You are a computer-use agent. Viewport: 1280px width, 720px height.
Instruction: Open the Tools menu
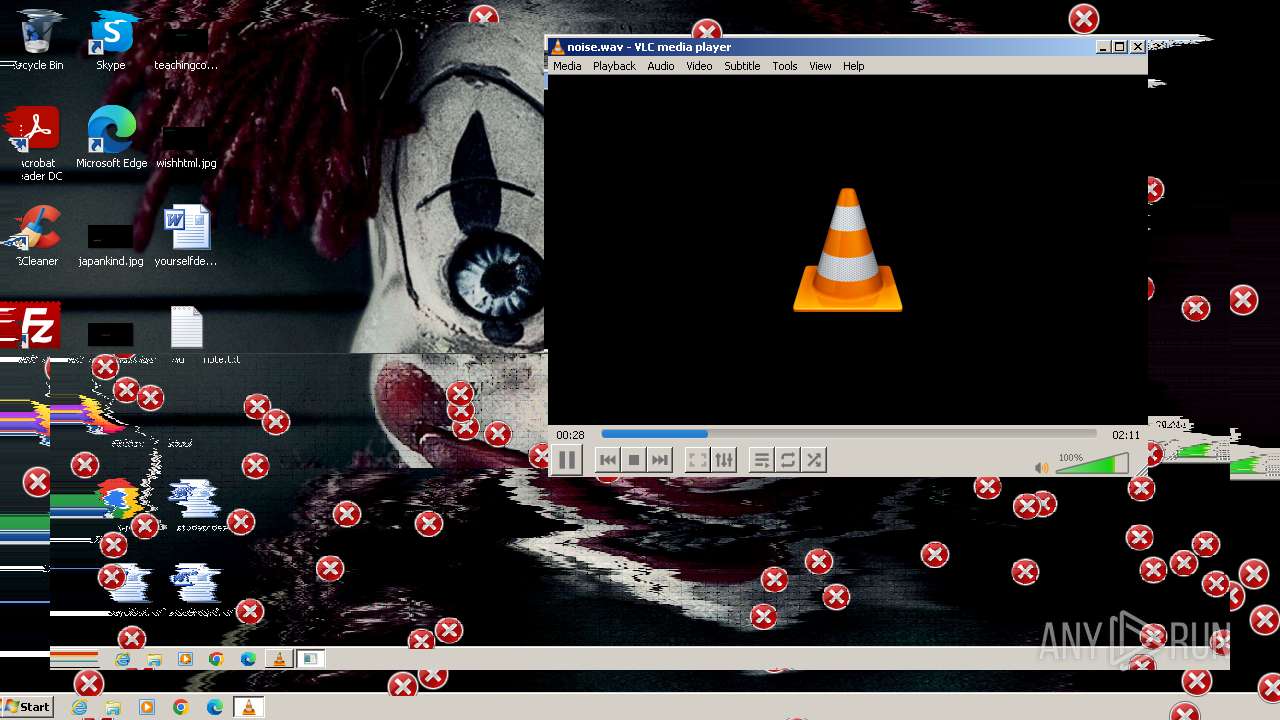785,66
